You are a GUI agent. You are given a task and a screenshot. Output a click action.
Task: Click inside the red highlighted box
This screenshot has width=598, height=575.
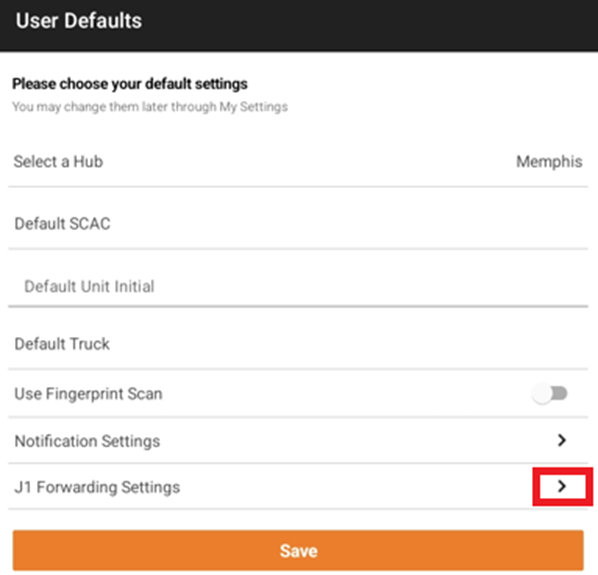pyautogui.click(x=563, y=487)
